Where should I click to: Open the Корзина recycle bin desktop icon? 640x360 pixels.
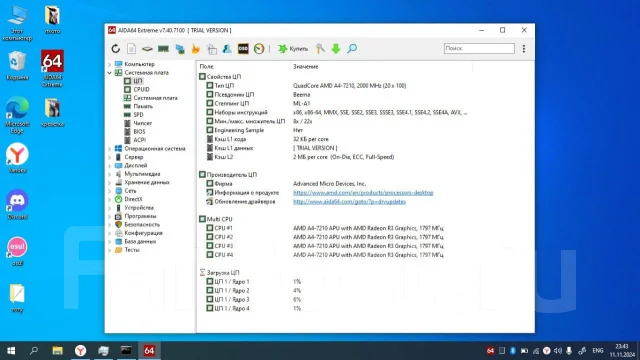click(17, 65)
